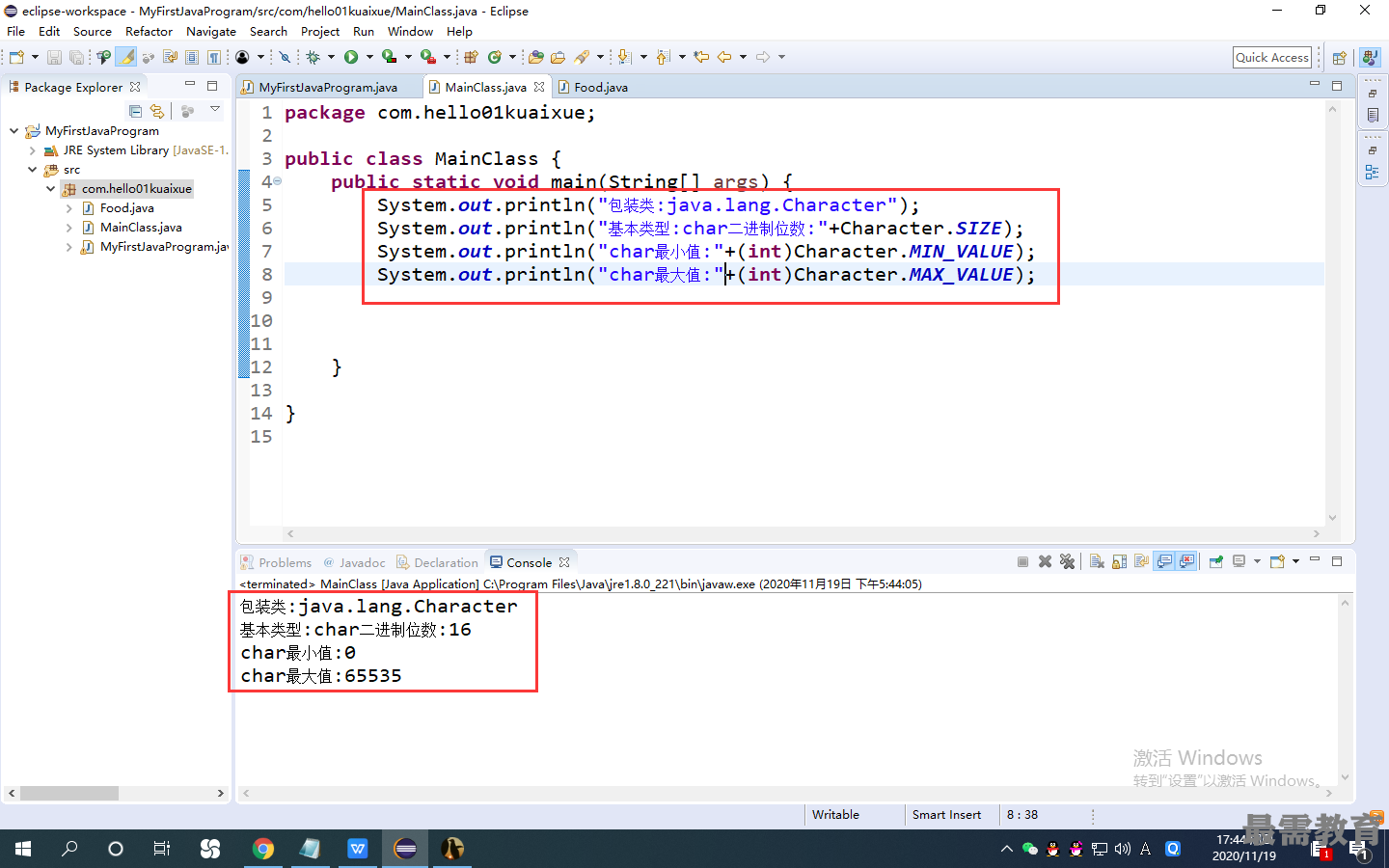Close the MainClass.java editor tab
The height and width of the screenshot is (868, 1389).
(x=539, y=87)
